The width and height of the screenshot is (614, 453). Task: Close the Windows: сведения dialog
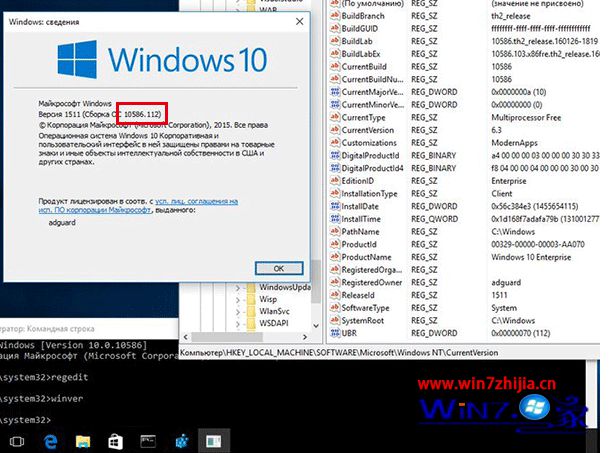300,22
